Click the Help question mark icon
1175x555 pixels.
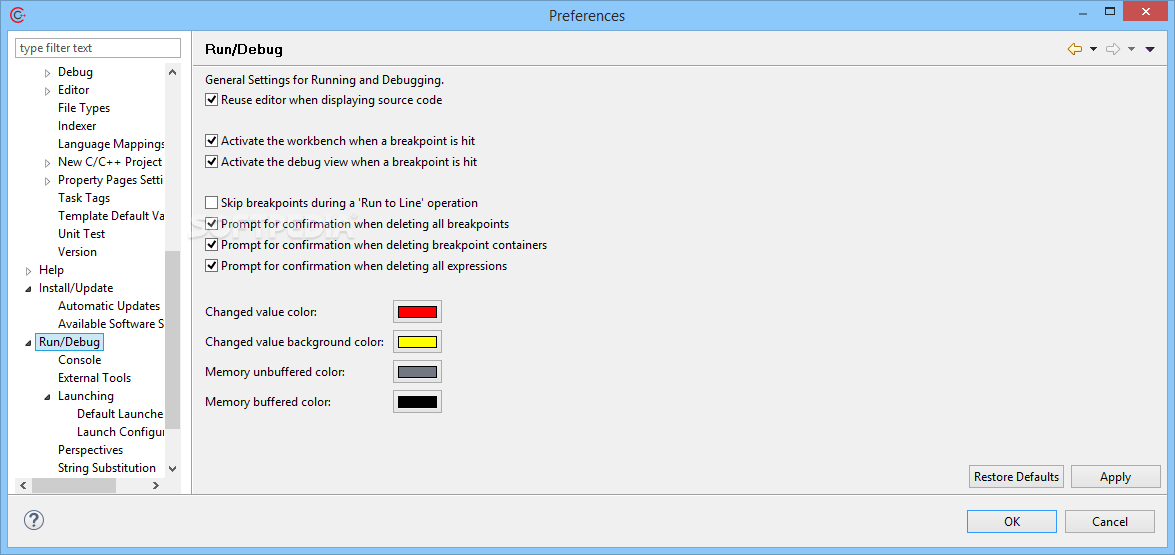click(x=34, y=521)
